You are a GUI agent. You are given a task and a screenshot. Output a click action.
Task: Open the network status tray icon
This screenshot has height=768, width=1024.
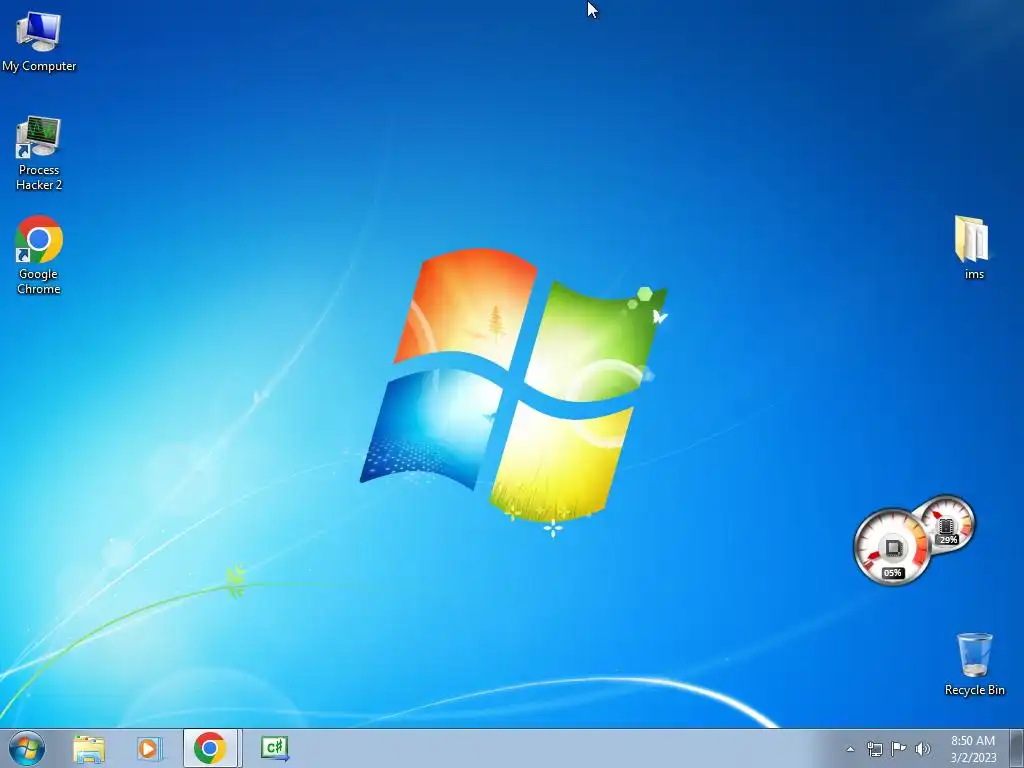[x=874, y=749]
